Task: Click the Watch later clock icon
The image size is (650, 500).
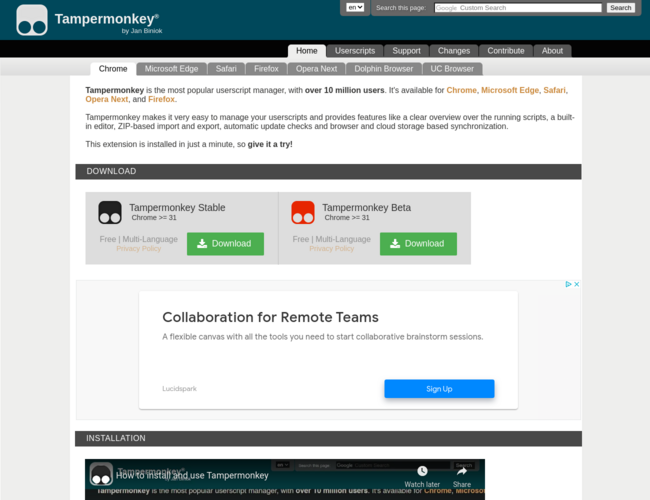Action: [422, 471]
